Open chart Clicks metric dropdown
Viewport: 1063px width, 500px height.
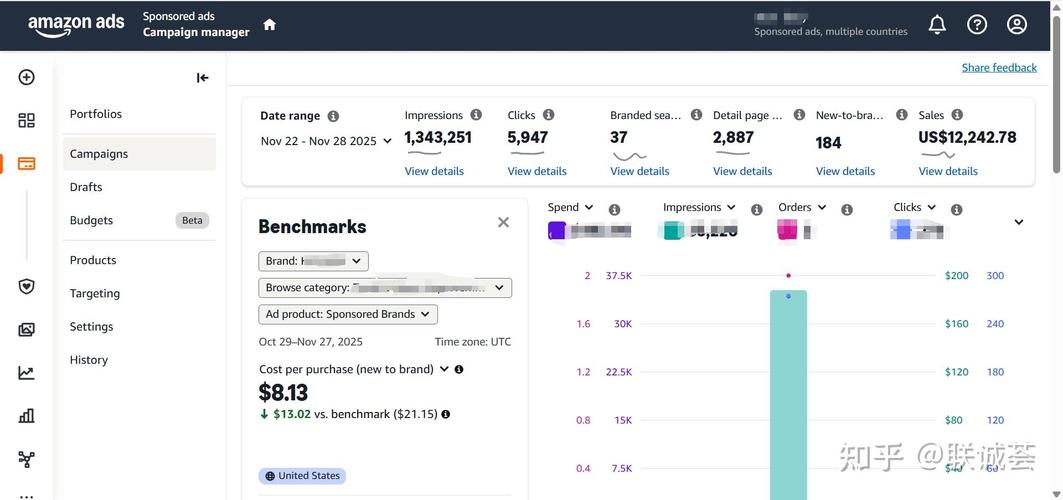pyautogui.click(x=915, y=207)
